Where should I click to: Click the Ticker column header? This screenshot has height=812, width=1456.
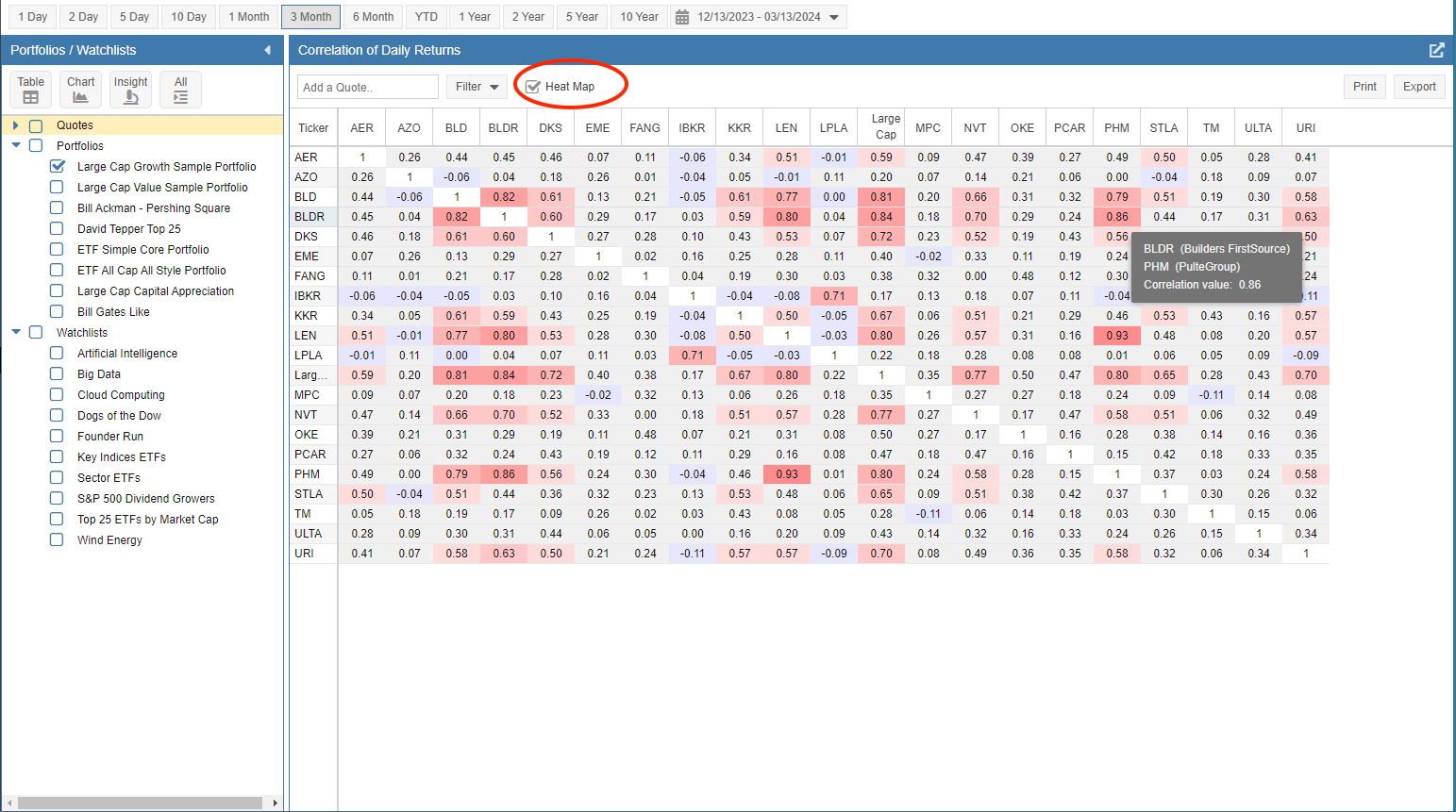313,128
